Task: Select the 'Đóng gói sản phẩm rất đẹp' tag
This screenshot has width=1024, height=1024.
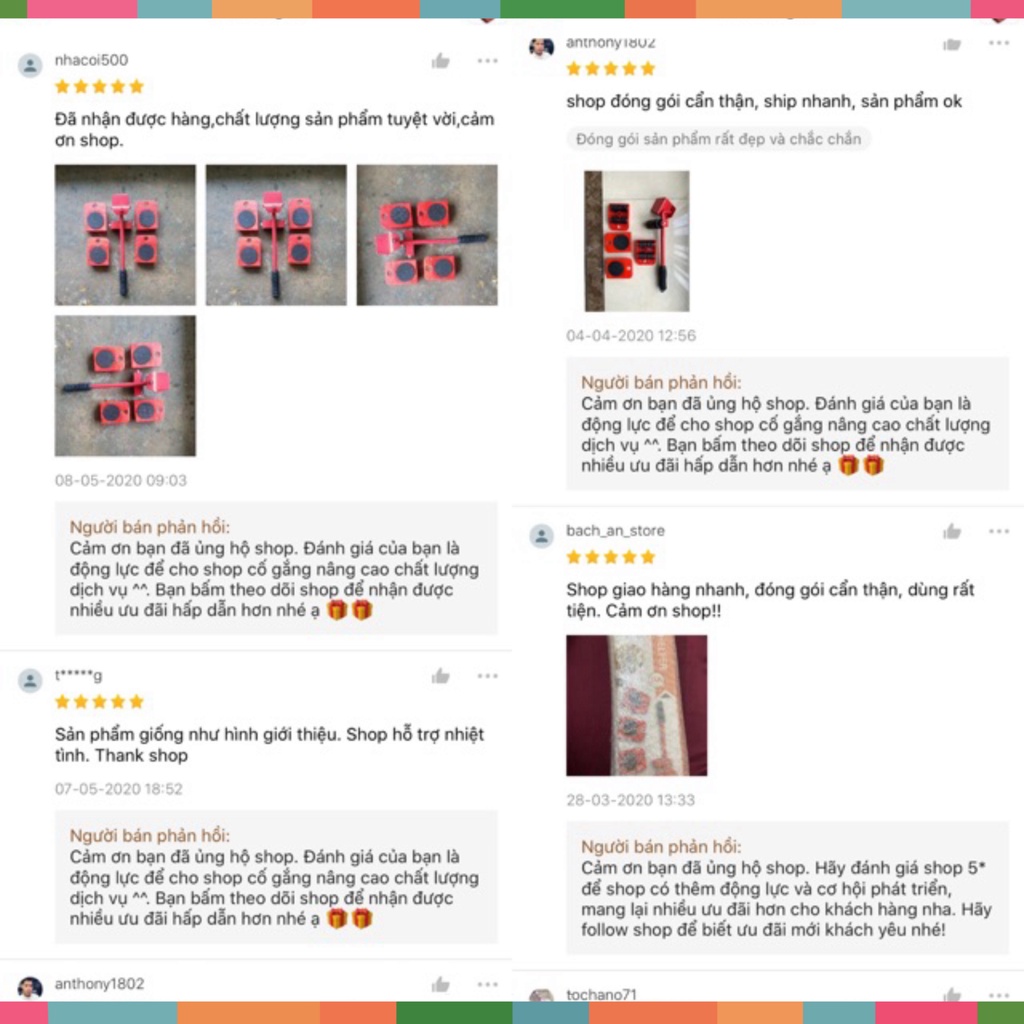Action: tap(718, 138)
